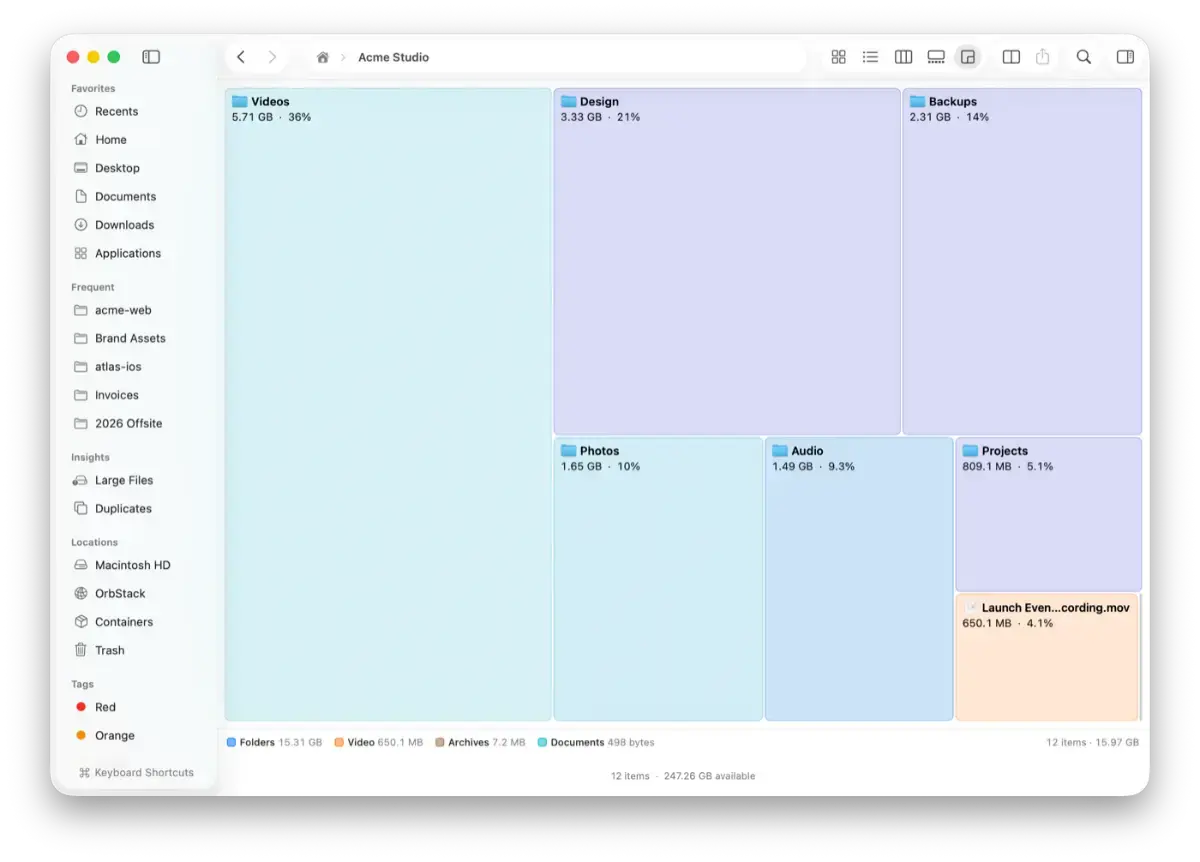This screenshot has height=862, width=1200.
Task: Open search with magnifier icon
Action: pyautogui.click(x=1084, y=57)
